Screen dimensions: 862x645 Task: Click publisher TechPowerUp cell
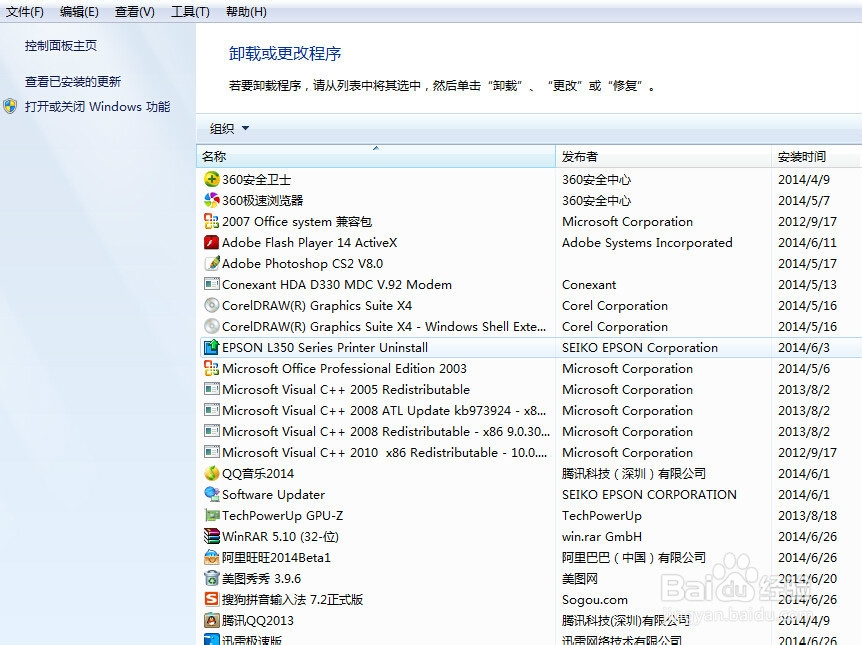coord(602,516)
